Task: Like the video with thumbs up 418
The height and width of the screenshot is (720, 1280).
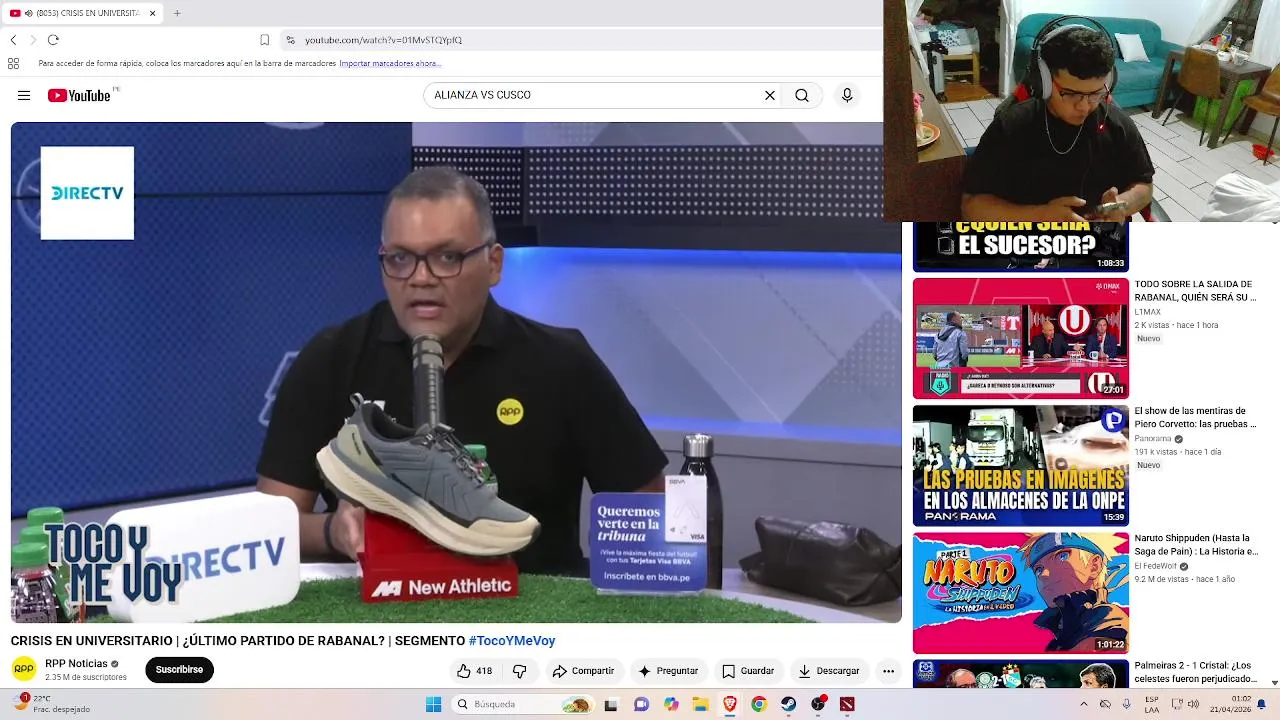Action: [475, 671]
